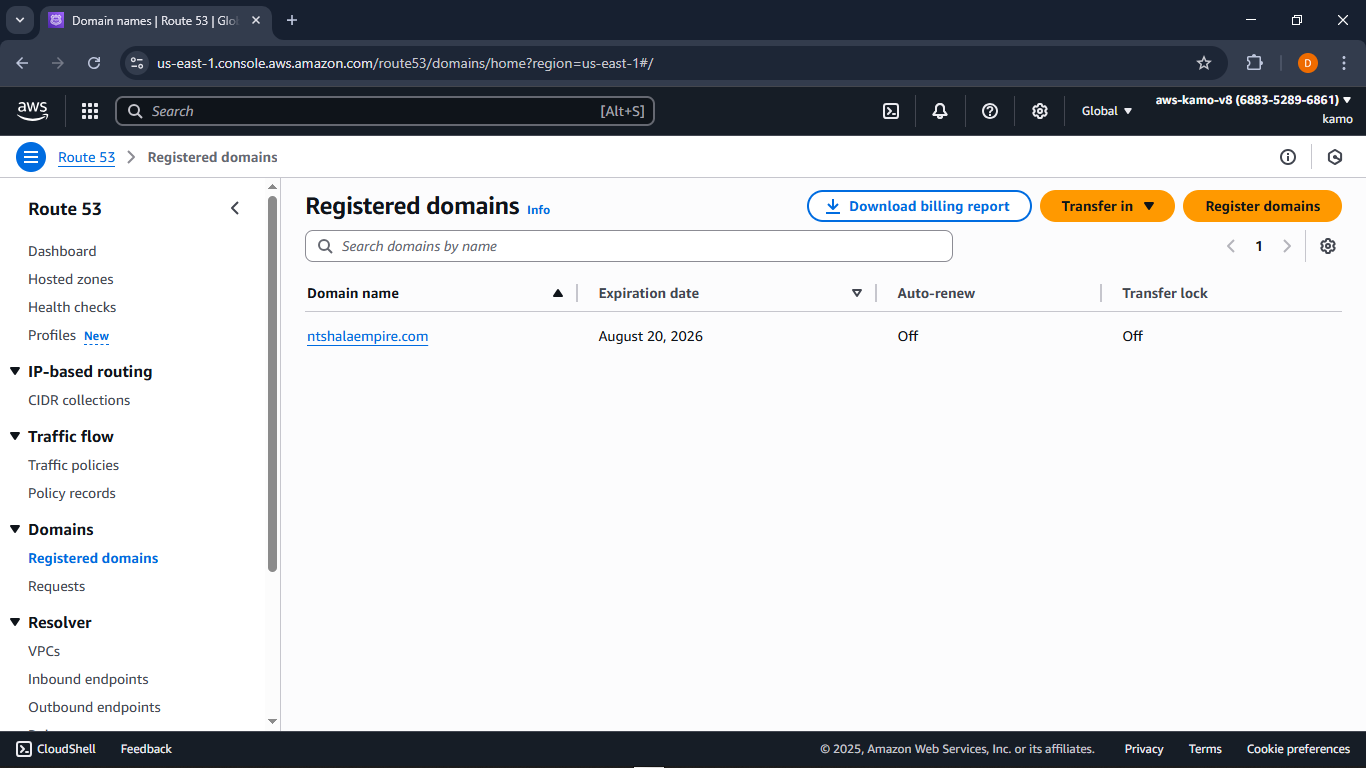Click the AWS logo home icon
The image size is (1366, 768).
(x=32, y=111)
